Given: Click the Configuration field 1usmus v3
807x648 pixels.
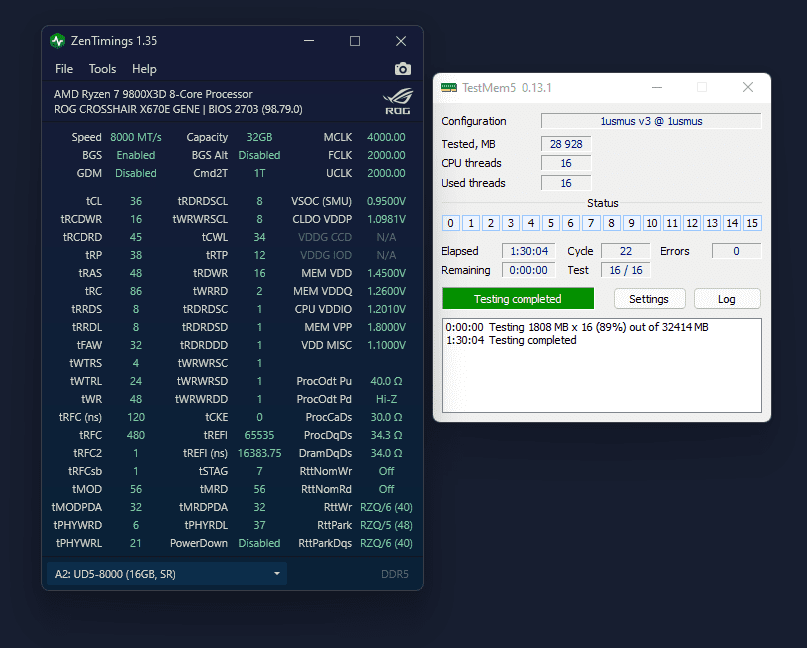Looking at the screenshot, I should point(651,121).
